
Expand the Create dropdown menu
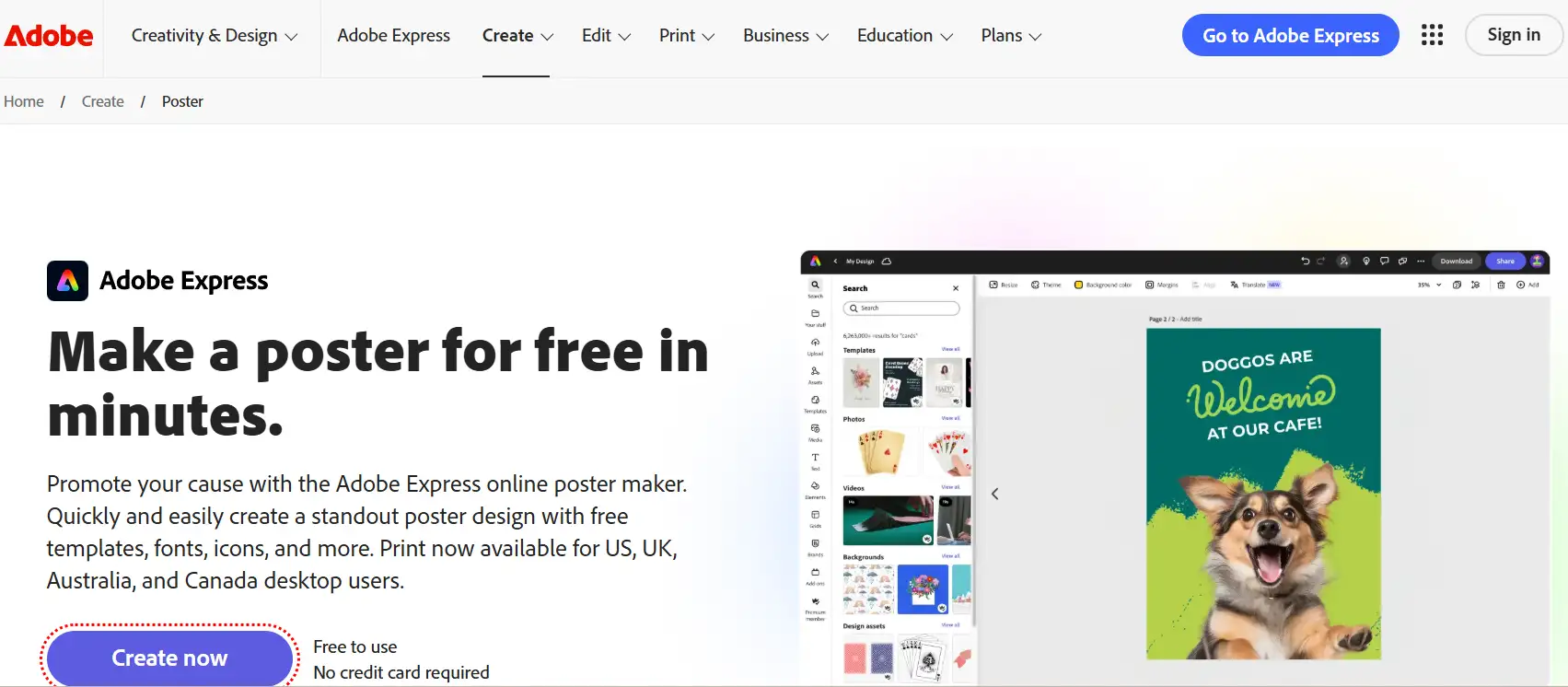(x=517, y=36)
